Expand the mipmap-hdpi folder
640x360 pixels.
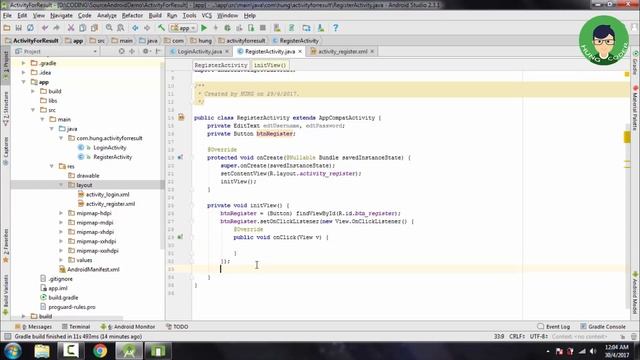[61, 213]
